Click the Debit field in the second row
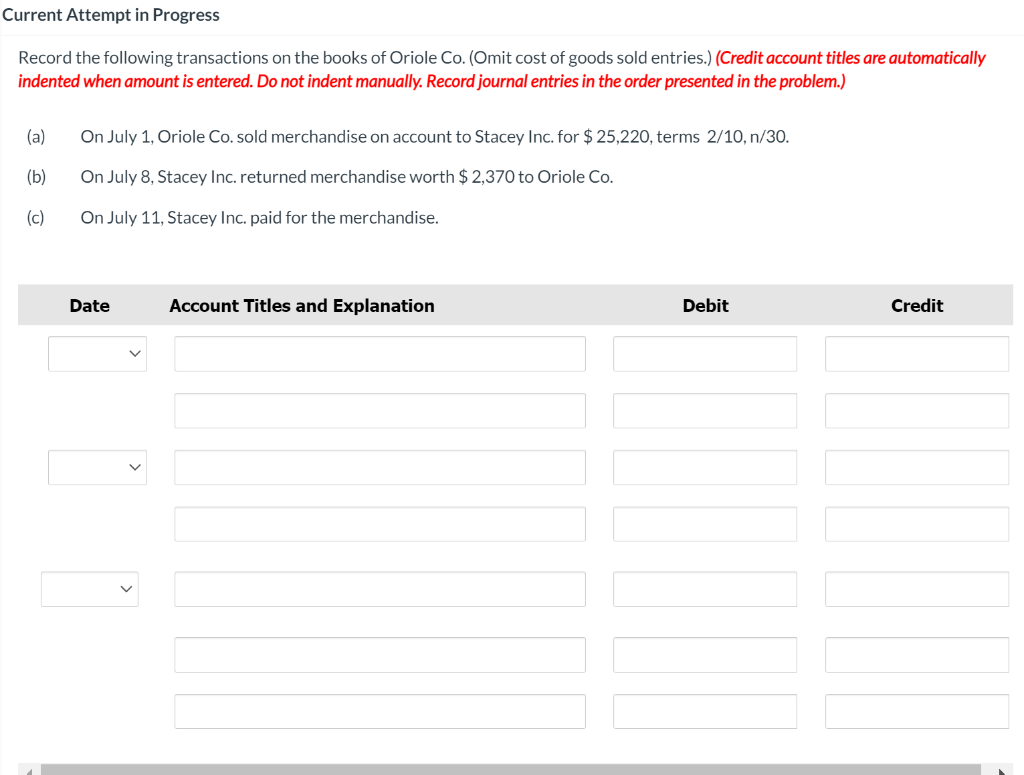Viewport: 1024px width, 775px height. pyautogui.click(x=705, y=410)
